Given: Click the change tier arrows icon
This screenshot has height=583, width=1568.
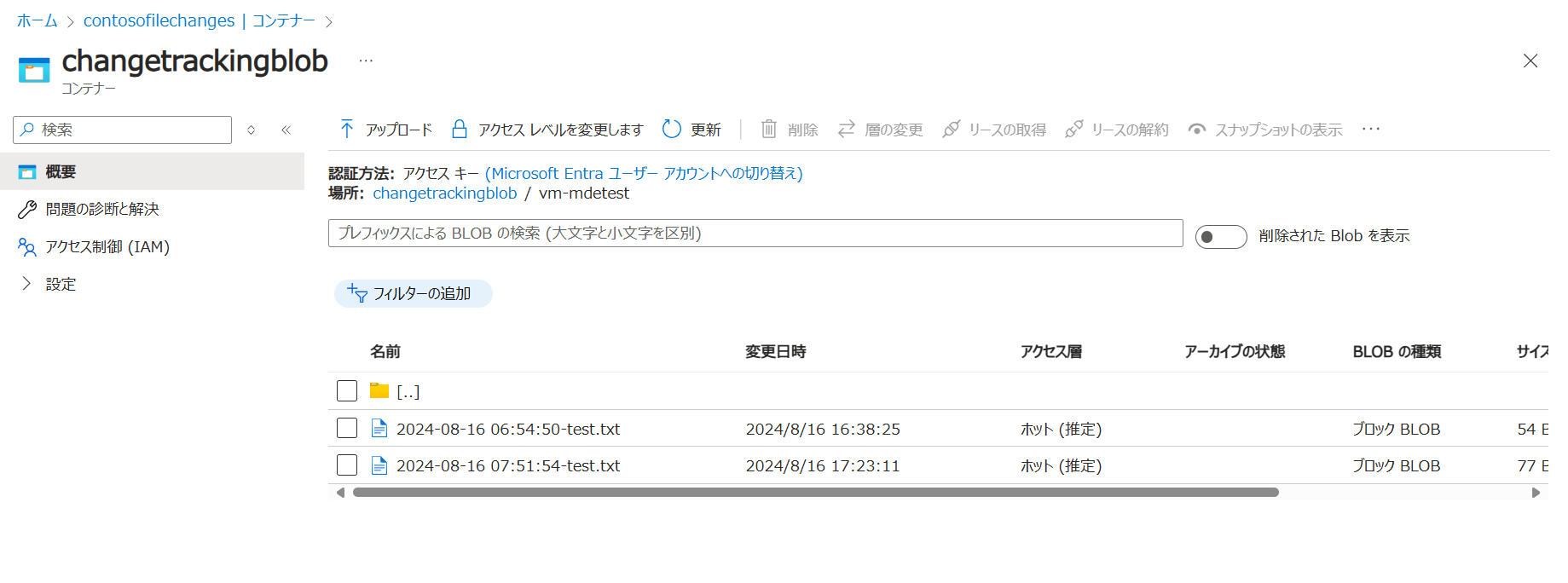Looking at the screenshot, I should point(846,130).
